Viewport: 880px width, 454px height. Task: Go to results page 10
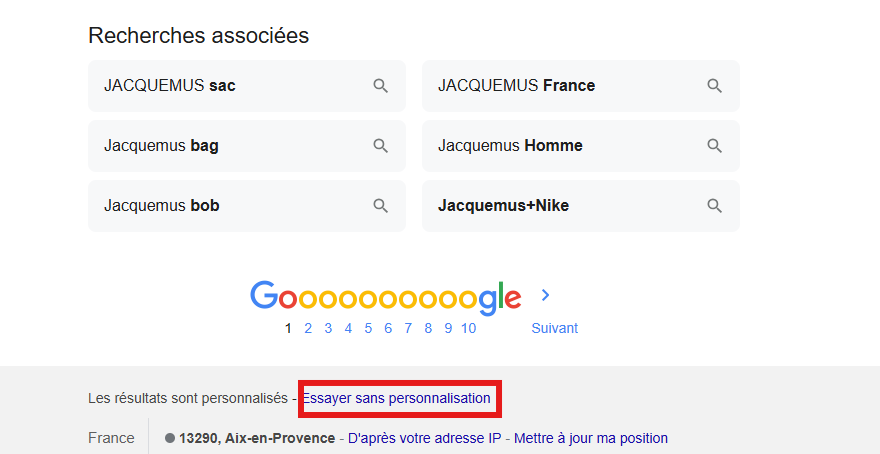click(x=469, y=328)
